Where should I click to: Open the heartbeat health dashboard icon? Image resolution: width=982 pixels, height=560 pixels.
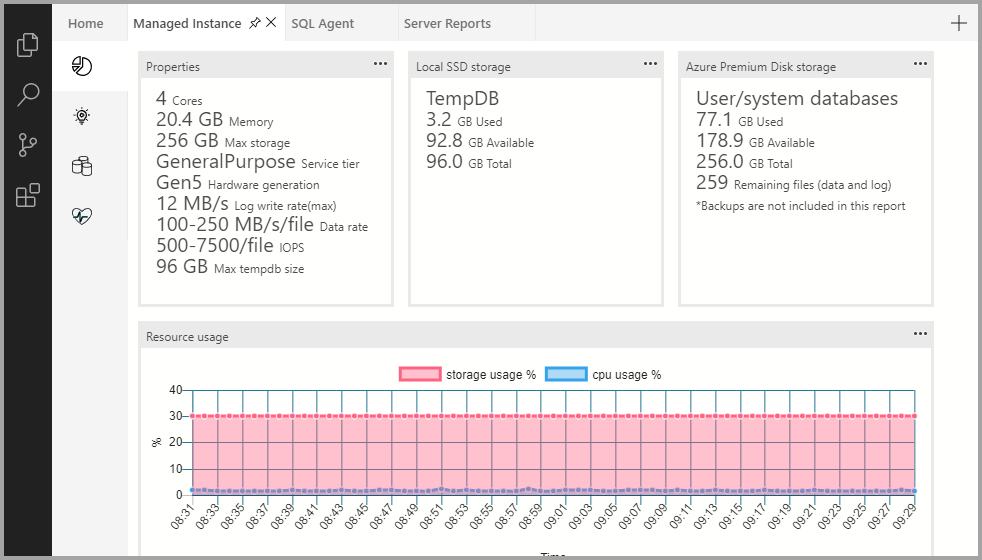82,216
